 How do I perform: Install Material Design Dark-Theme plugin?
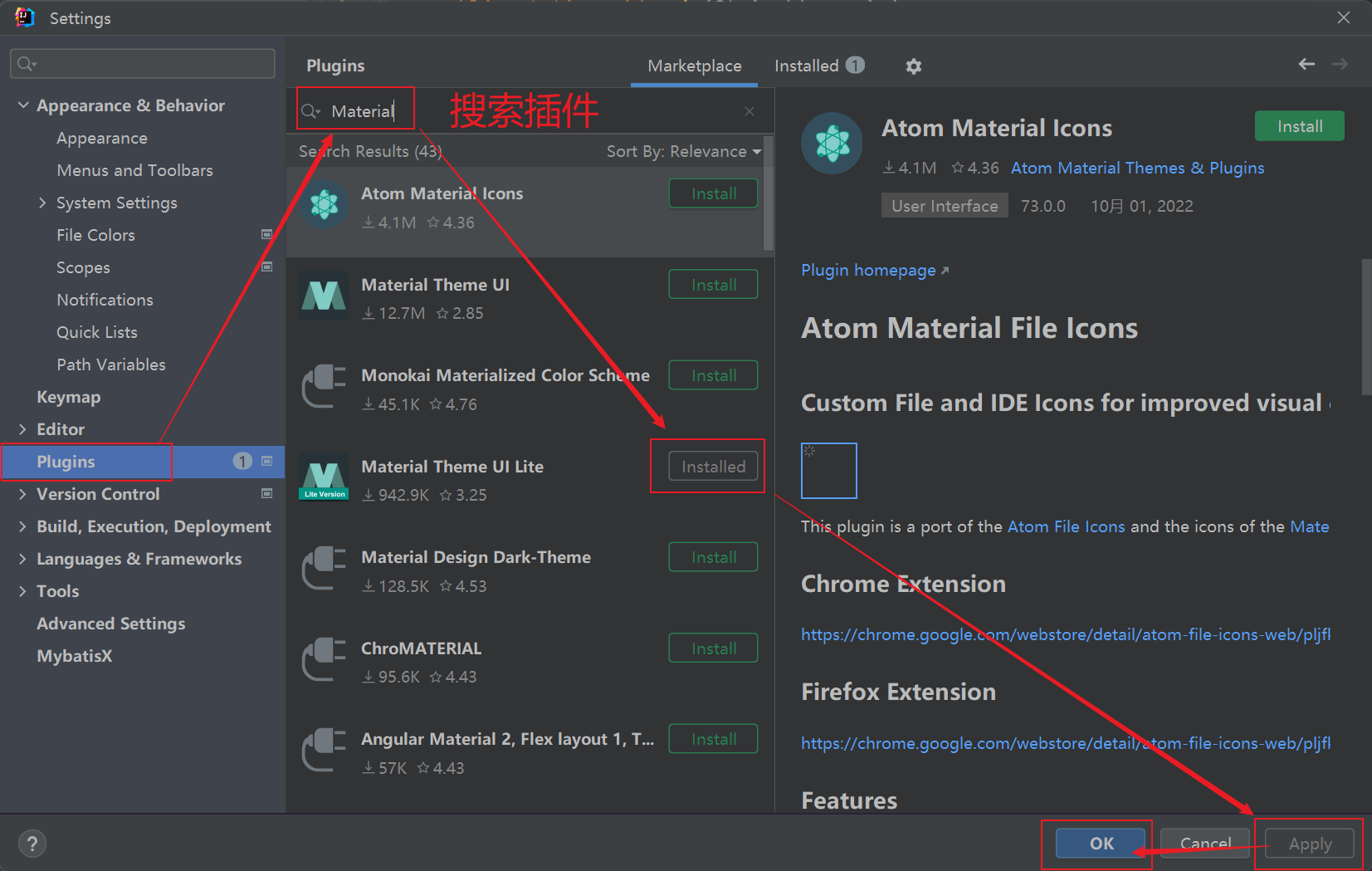coord(714,557)
